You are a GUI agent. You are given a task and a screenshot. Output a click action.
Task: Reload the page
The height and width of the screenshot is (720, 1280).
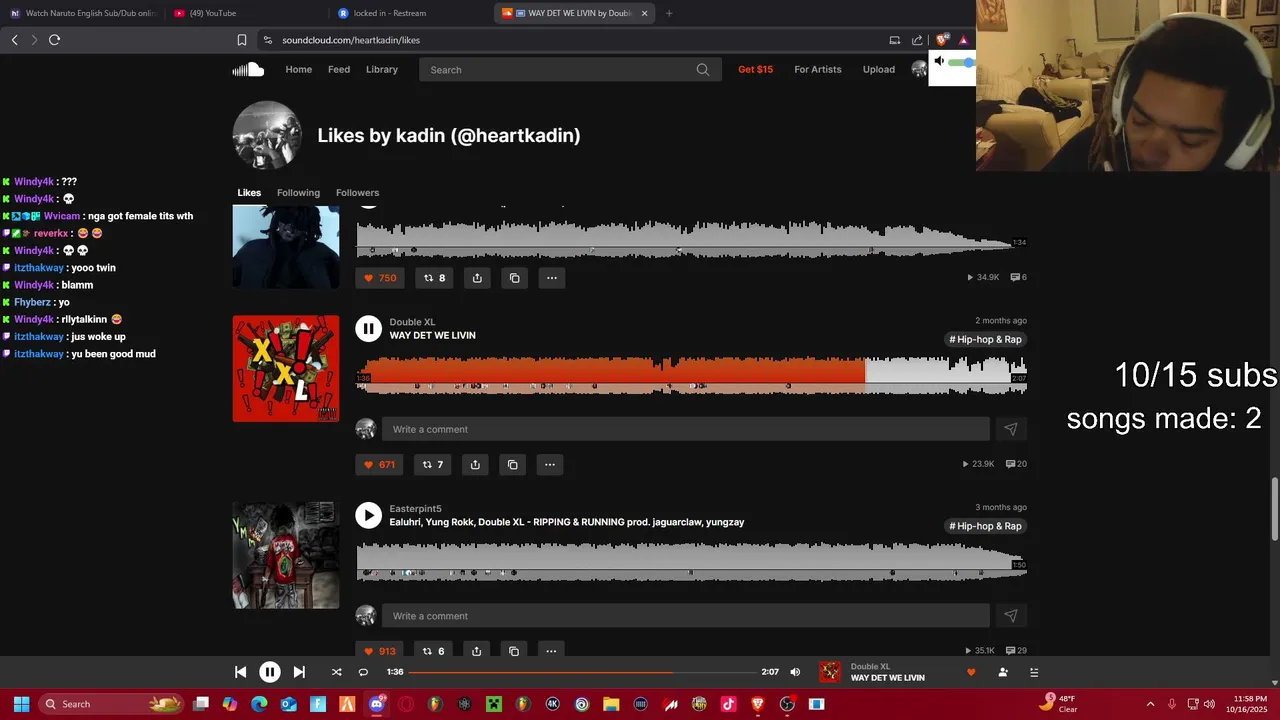coord(54,40)
